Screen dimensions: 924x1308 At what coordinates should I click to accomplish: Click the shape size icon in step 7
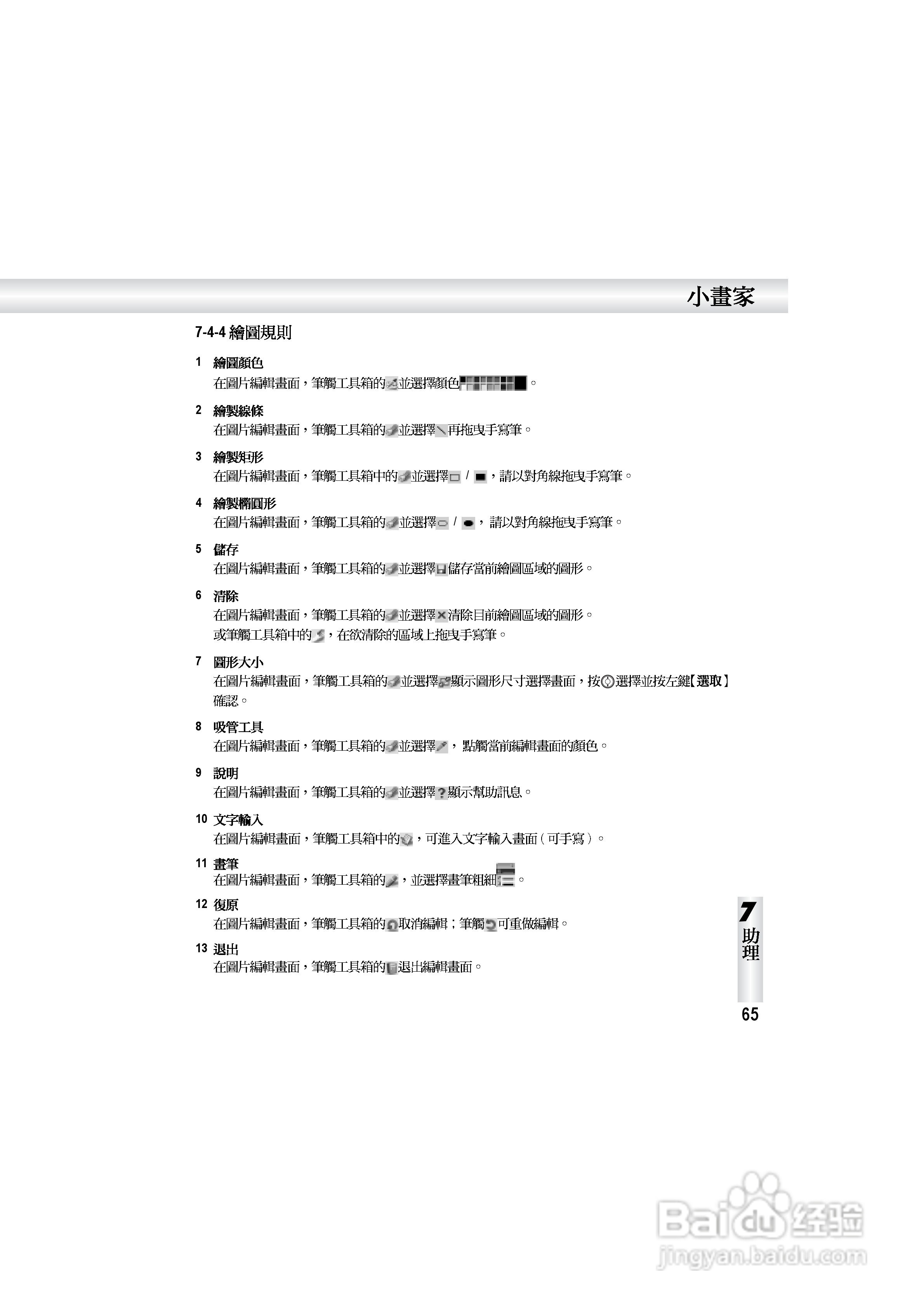click(x=445, y=682)
